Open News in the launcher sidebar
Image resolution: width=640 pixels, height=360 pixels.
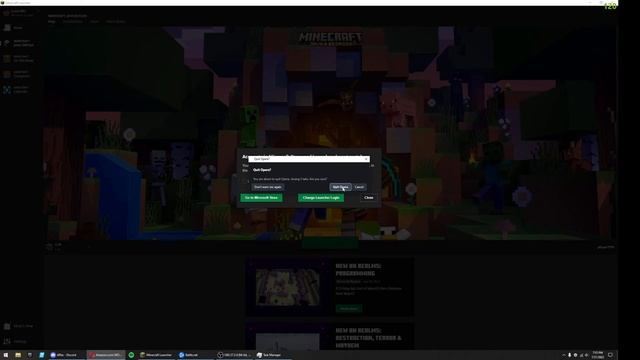coord(14,28)
